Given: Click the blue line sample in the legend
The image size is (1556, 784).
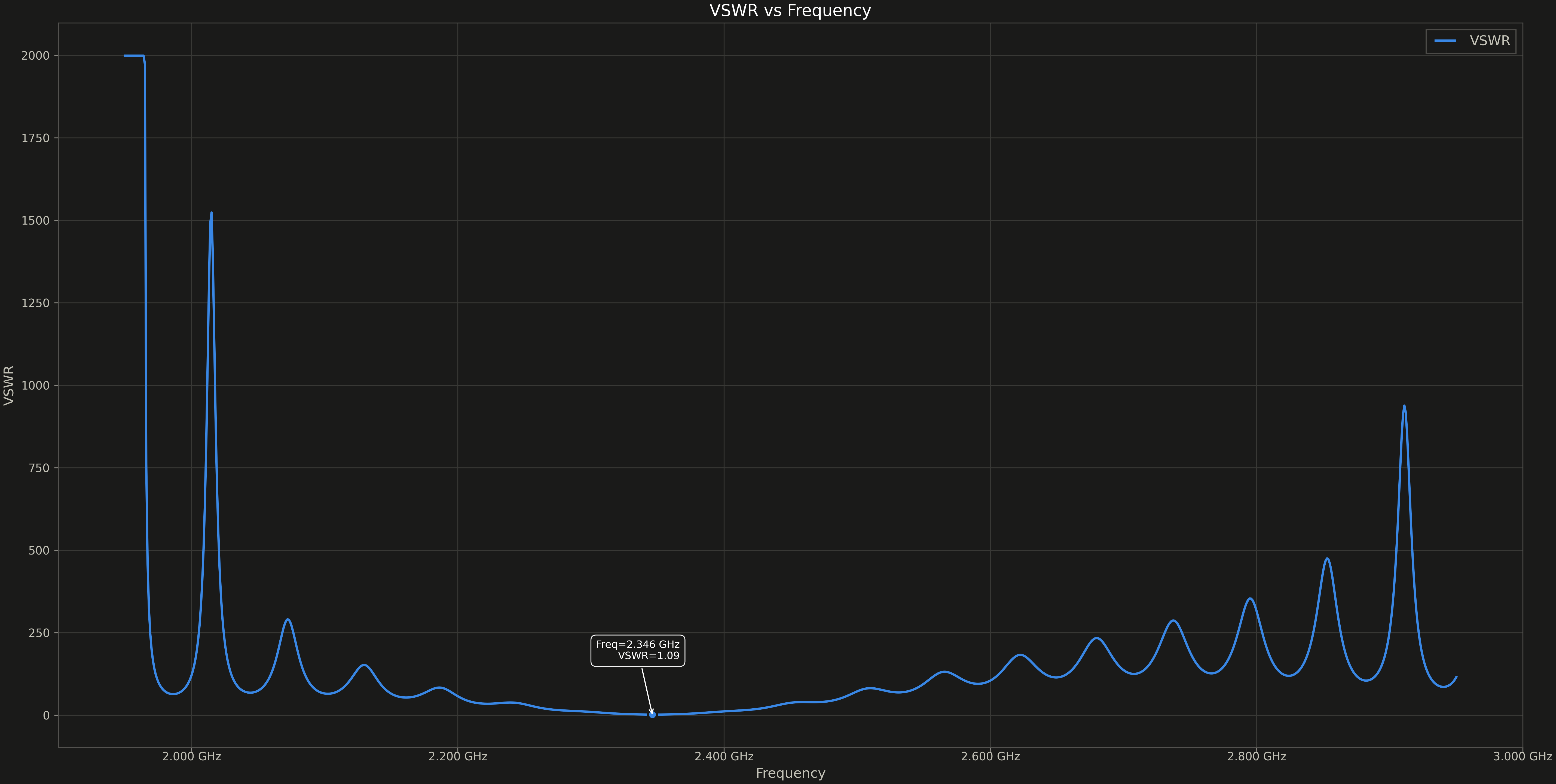Looking at the screenshot, I should click(1445, 41).
